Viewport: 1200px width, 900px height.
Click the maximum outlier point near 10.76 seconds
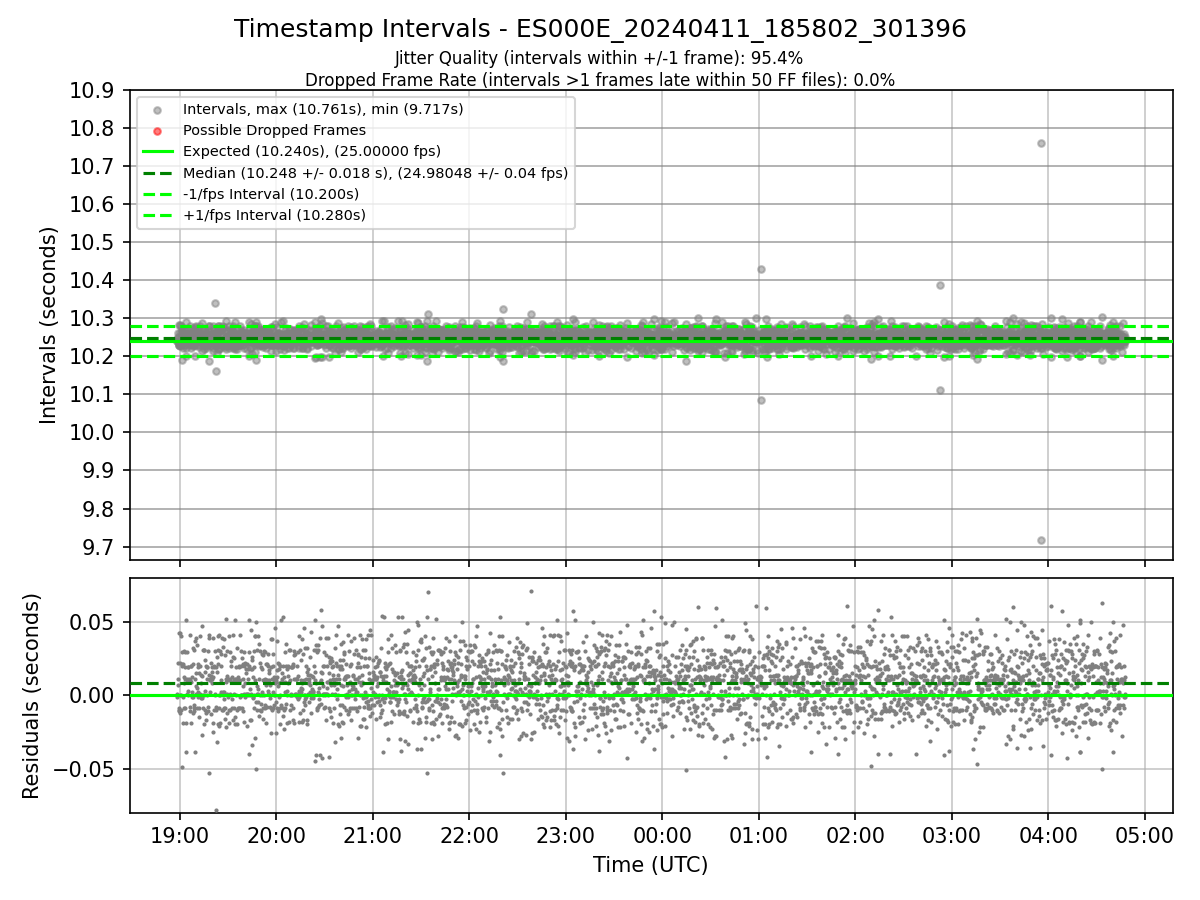[1041, 143]
